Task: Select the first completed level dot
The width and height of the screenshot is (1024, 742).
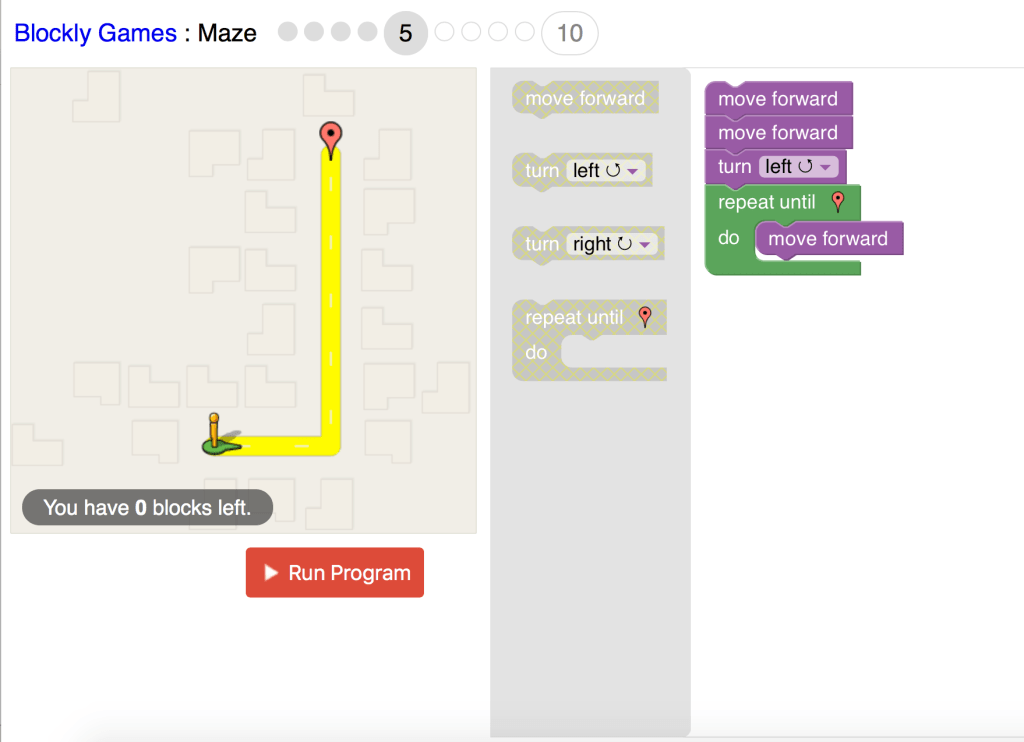Action: [x=288, y=32]
